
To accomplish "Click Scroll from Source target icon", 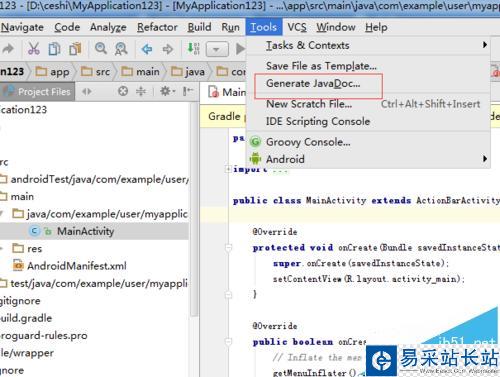I will coord(123,91).
